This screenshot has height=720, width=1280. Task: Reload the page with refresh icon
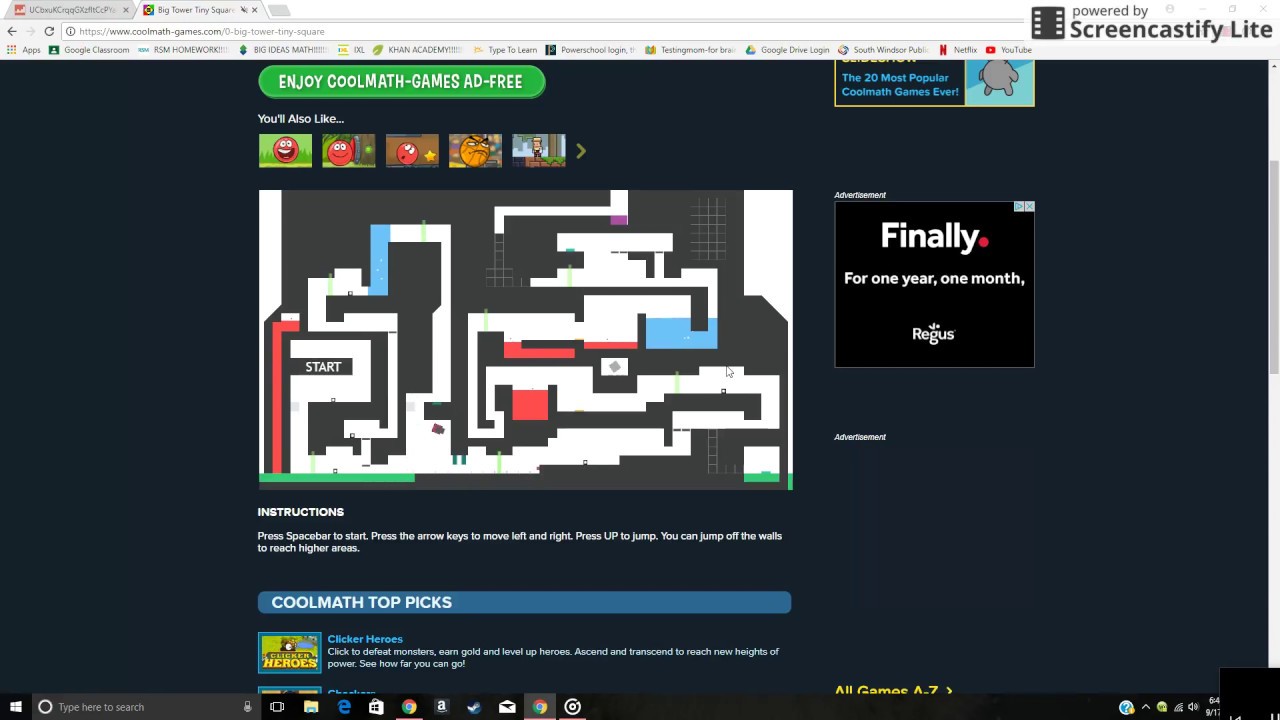click(x=49, y=31)
